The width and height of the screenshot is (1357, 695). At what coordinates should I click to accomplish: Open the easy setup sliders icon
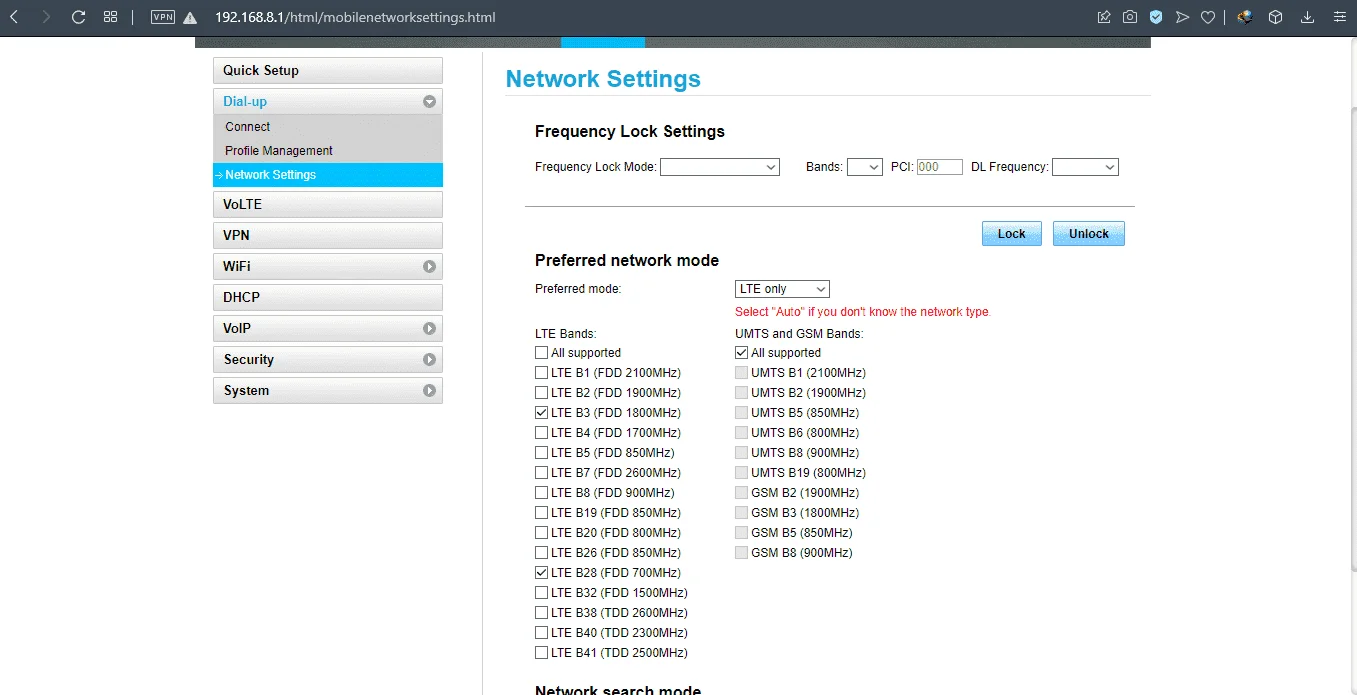[x=1339, y=17]
